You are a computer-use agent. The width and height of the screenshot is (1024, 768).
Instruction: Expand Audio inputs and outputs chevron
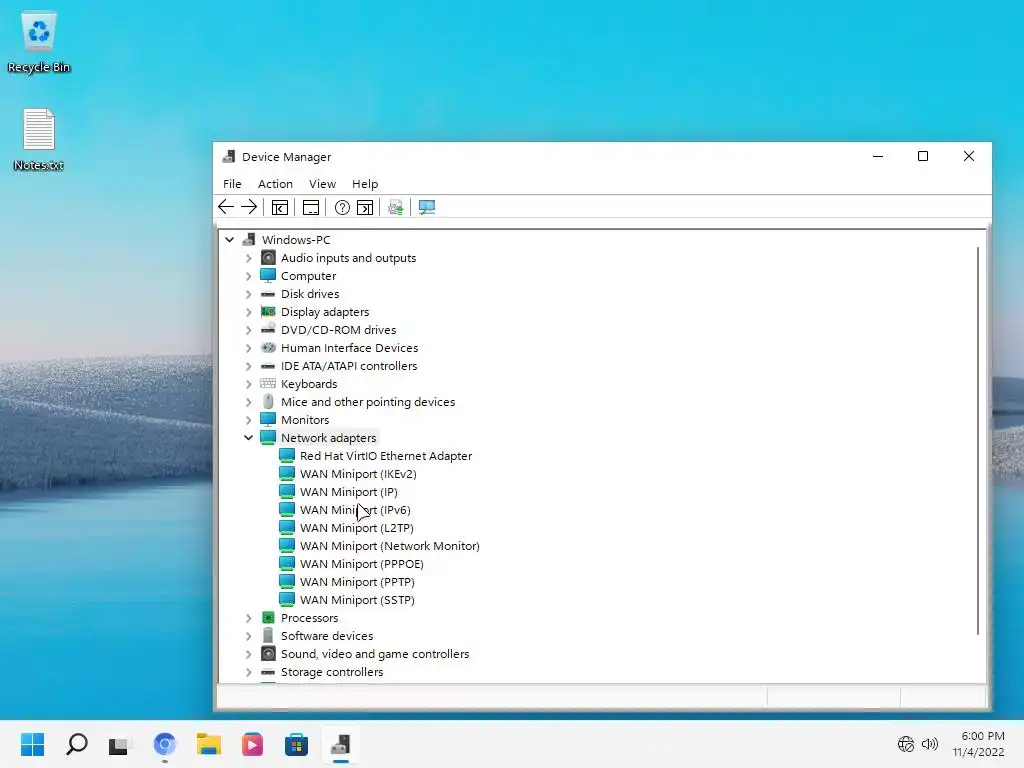[248, 258]
